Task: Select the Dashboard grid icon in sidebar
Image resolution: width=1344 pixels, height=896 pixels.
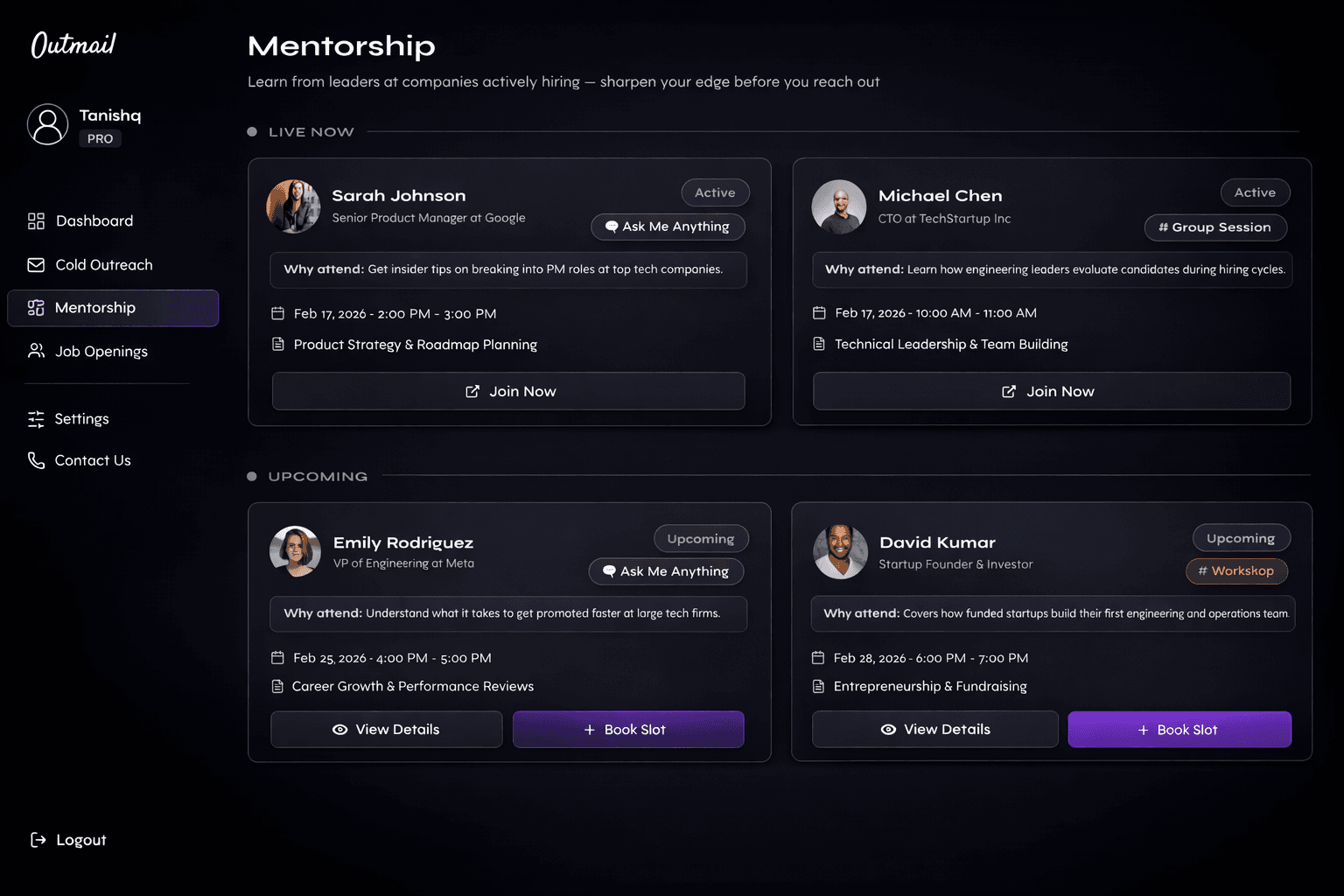Action: coord(36,220)
